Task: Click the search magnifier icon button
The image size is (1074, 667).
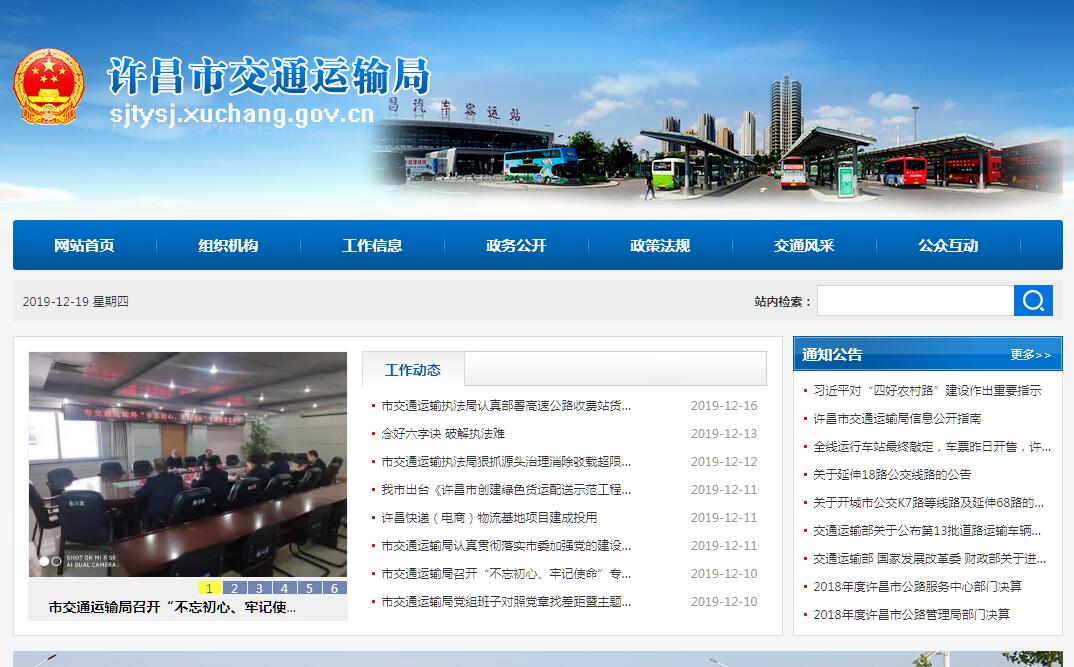Action: [1033, 301]
